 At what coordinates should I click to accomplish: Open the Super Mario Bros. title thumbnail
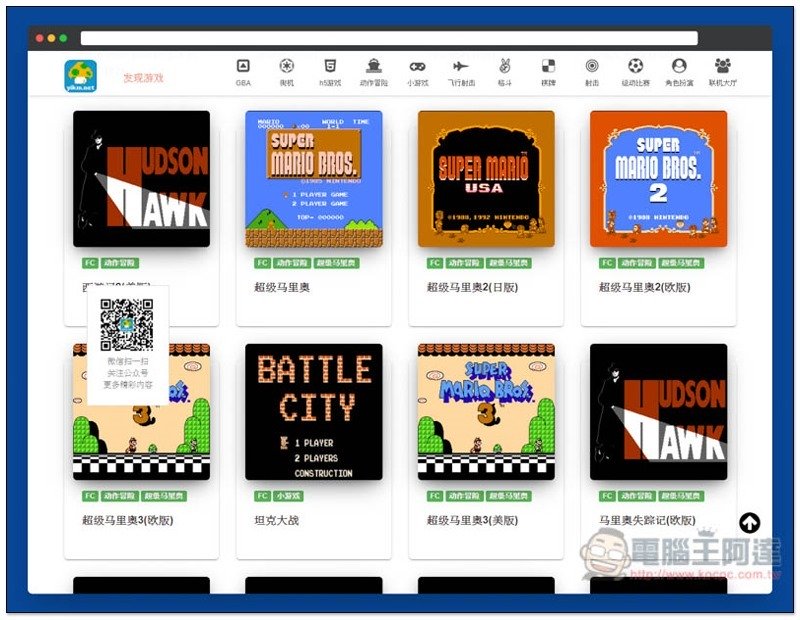tap(314, 179)
